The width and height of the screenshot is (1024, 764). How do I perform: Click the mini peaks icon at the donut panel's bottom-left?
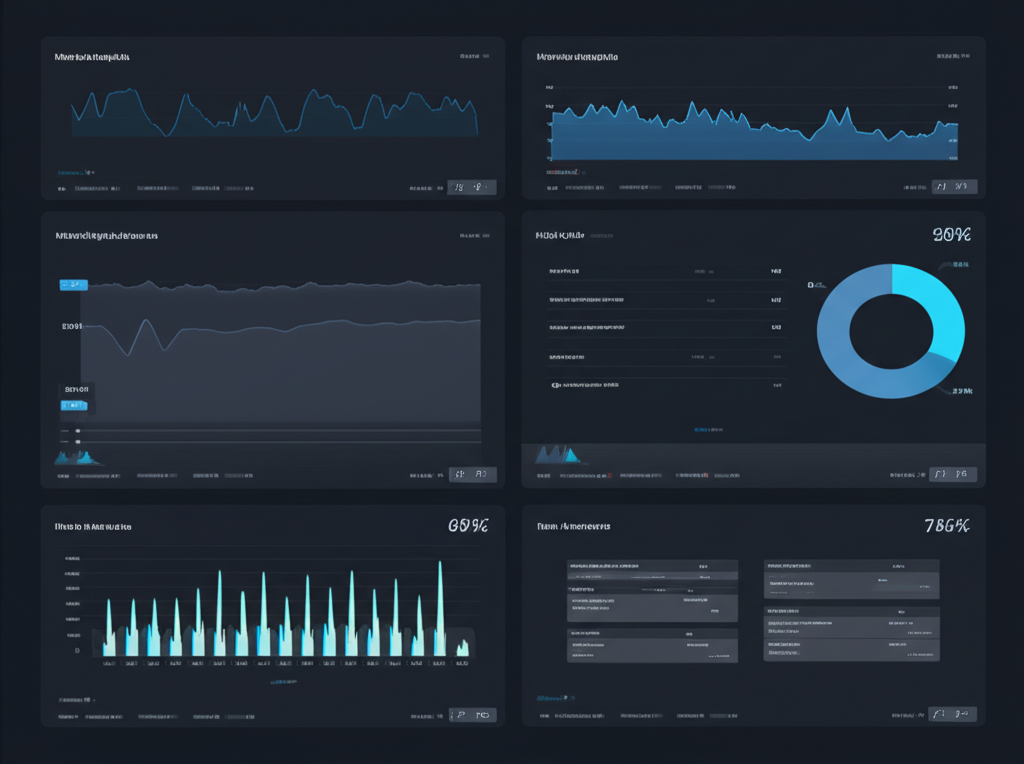coord(559,455)
